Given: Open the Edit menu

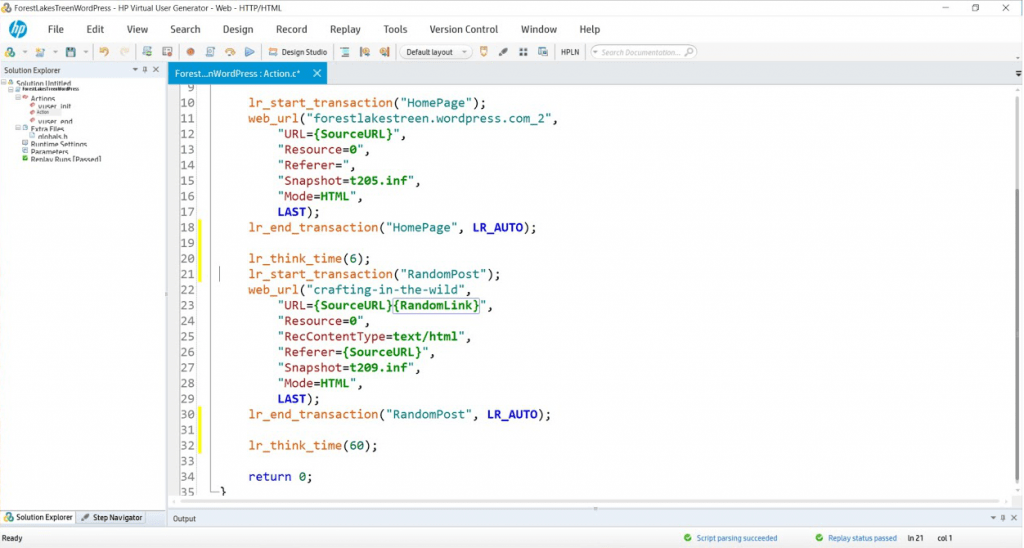Looking at the screenshot, I should coord(95,29).
